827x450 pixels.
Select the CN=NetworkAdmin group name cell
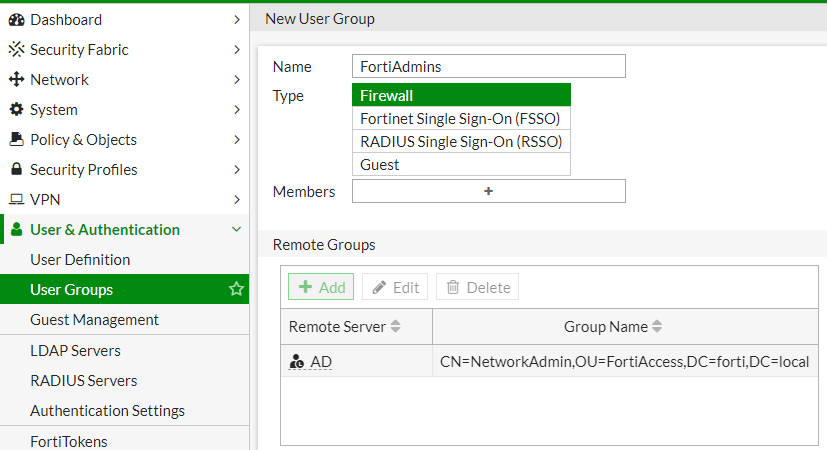(625, 362)
